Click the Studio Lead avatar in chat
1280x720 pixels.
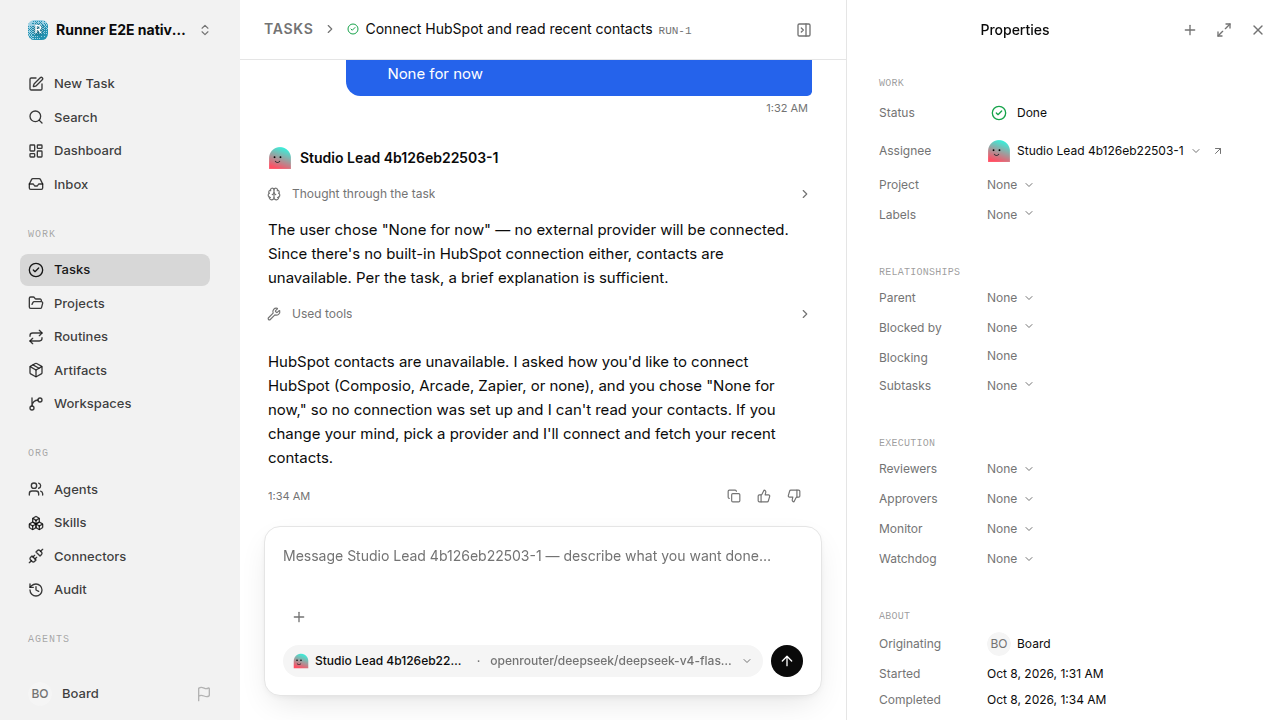tap(280, 158)
